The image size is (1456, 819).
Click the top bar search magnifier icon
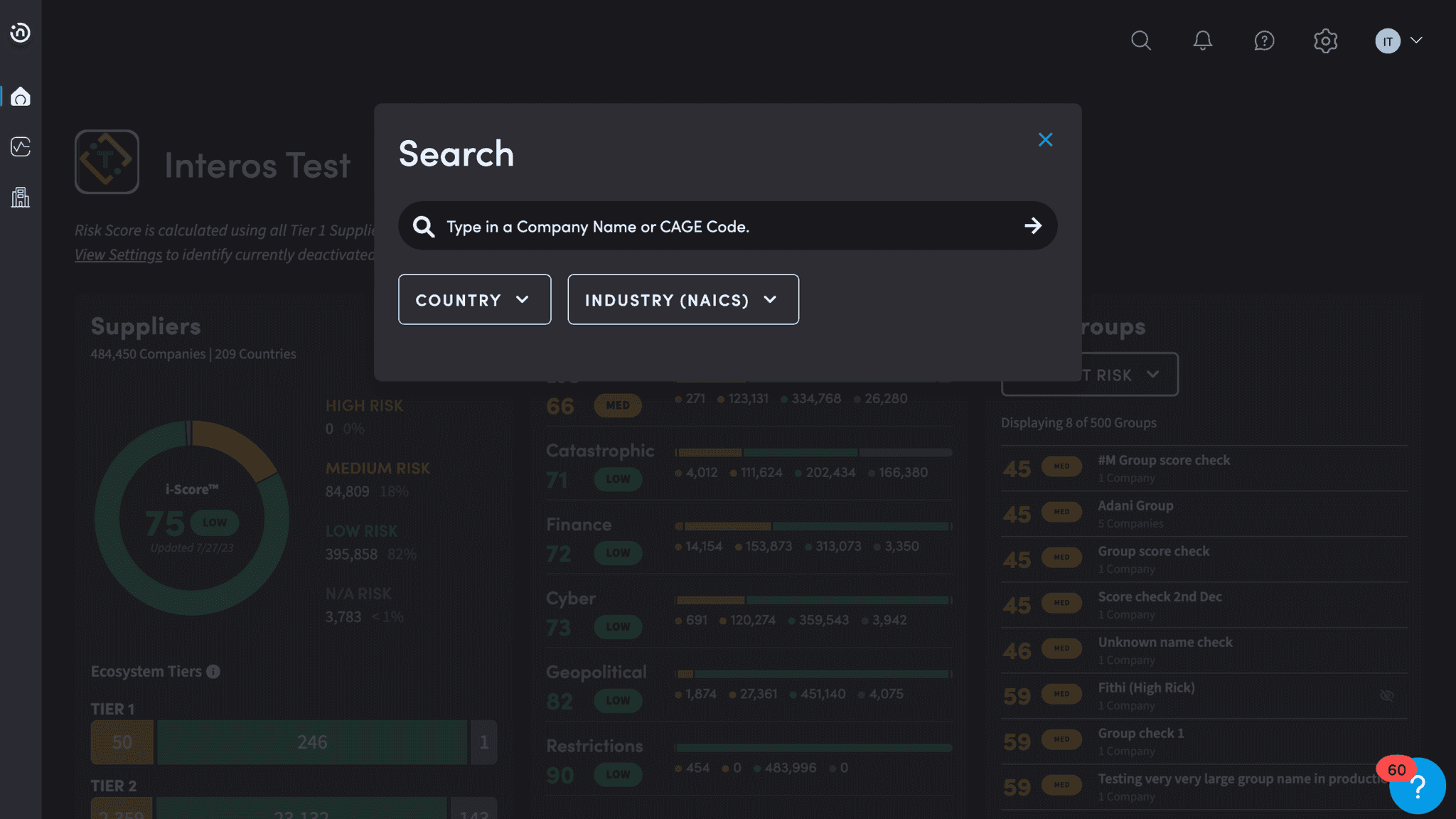click(x=1141, y=41)
